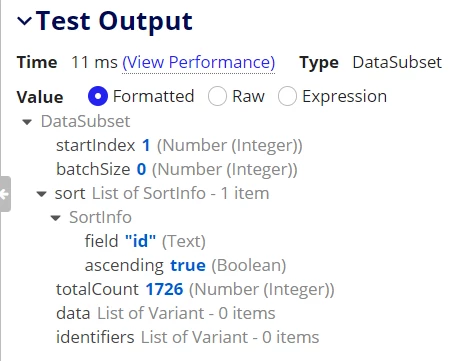Collapse the sort list expander
The image size is (471, 361).
tap(41, 194)
